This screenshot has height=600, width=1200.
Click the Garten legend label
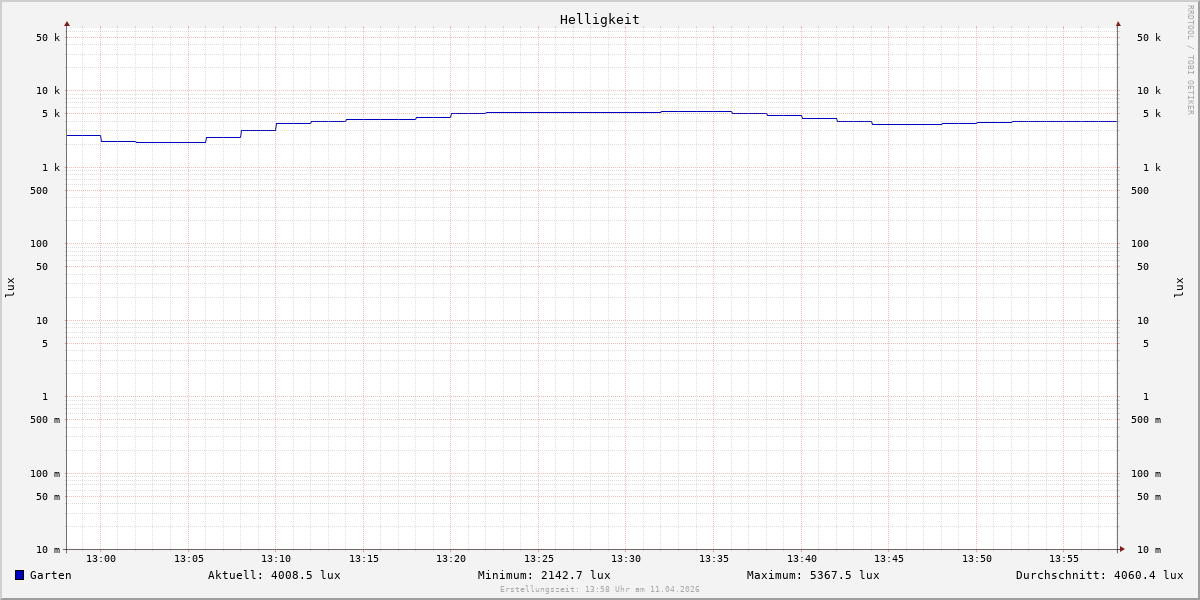50,575
